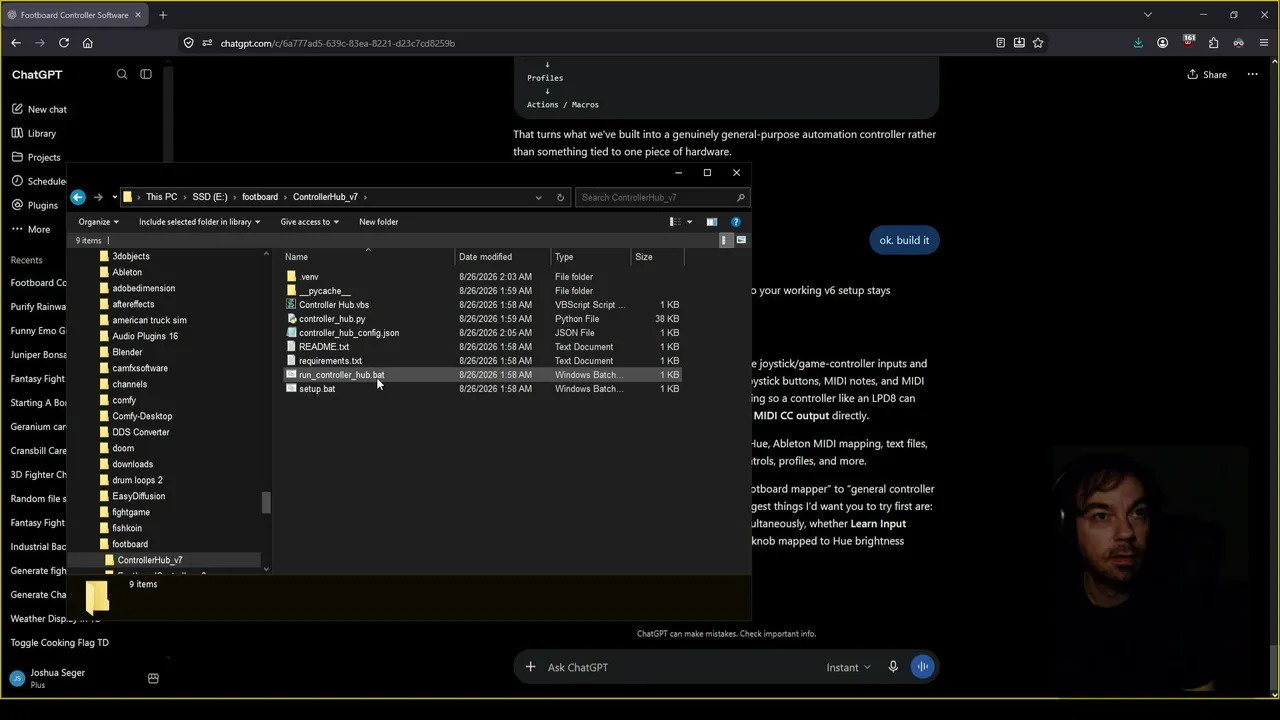Image resolution: width=1280 pixels, height=720 pixels.
Task: Sort files by Size column
Action: (657, 257)
